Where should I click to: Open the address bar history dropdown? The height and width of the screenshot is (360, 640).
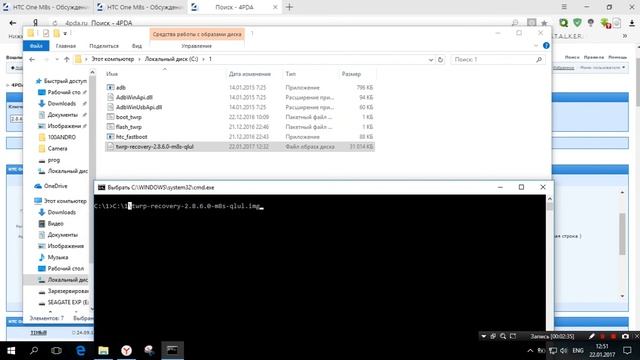point(431,60)
